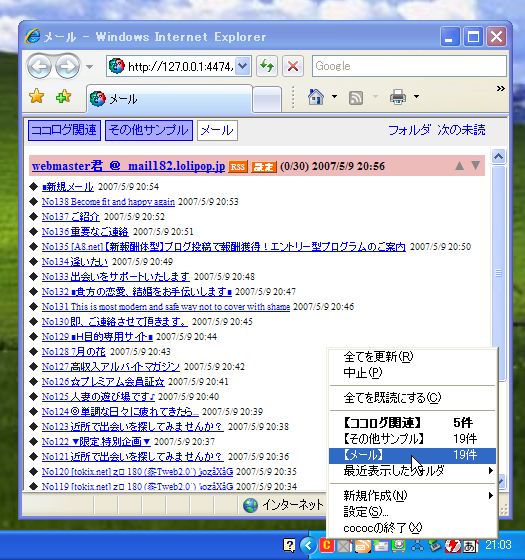Viewport: 525px width, 560px height.
Task: Expand the Print options dropdown arrow
Action: point(416,96)
